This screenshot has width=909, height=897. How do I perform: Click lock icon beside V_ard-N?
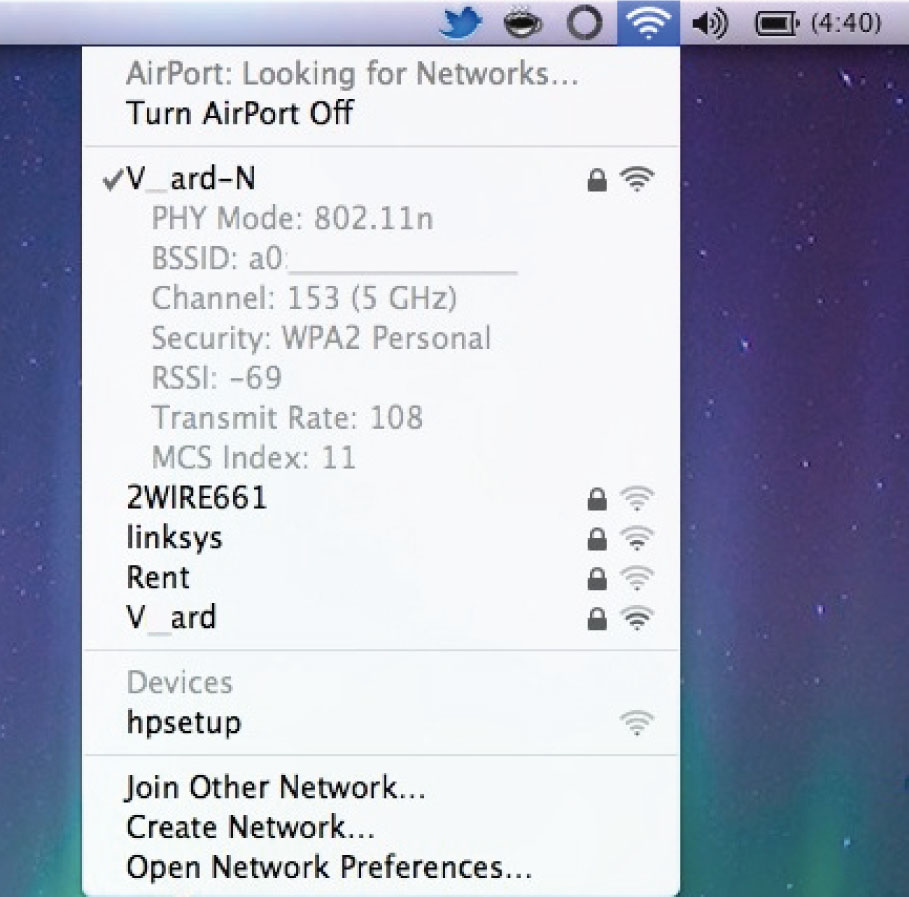coord(597,180)
